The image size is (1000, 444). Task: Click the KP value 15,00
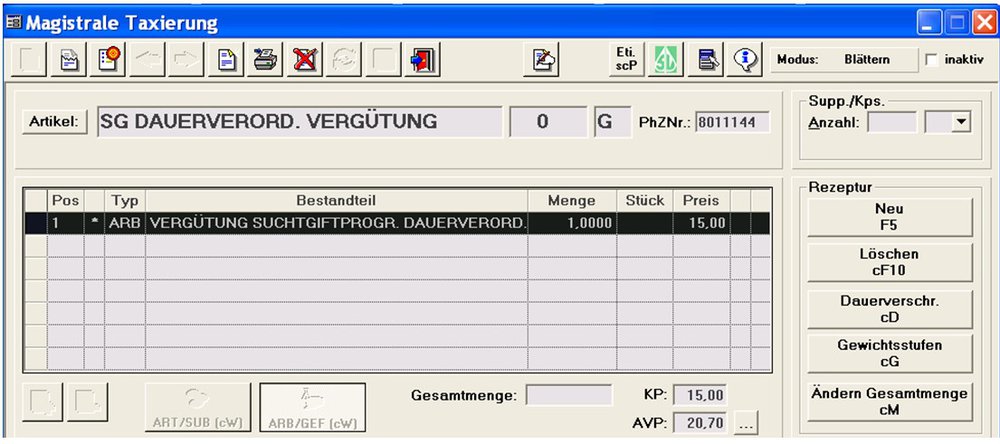(700, 396)
